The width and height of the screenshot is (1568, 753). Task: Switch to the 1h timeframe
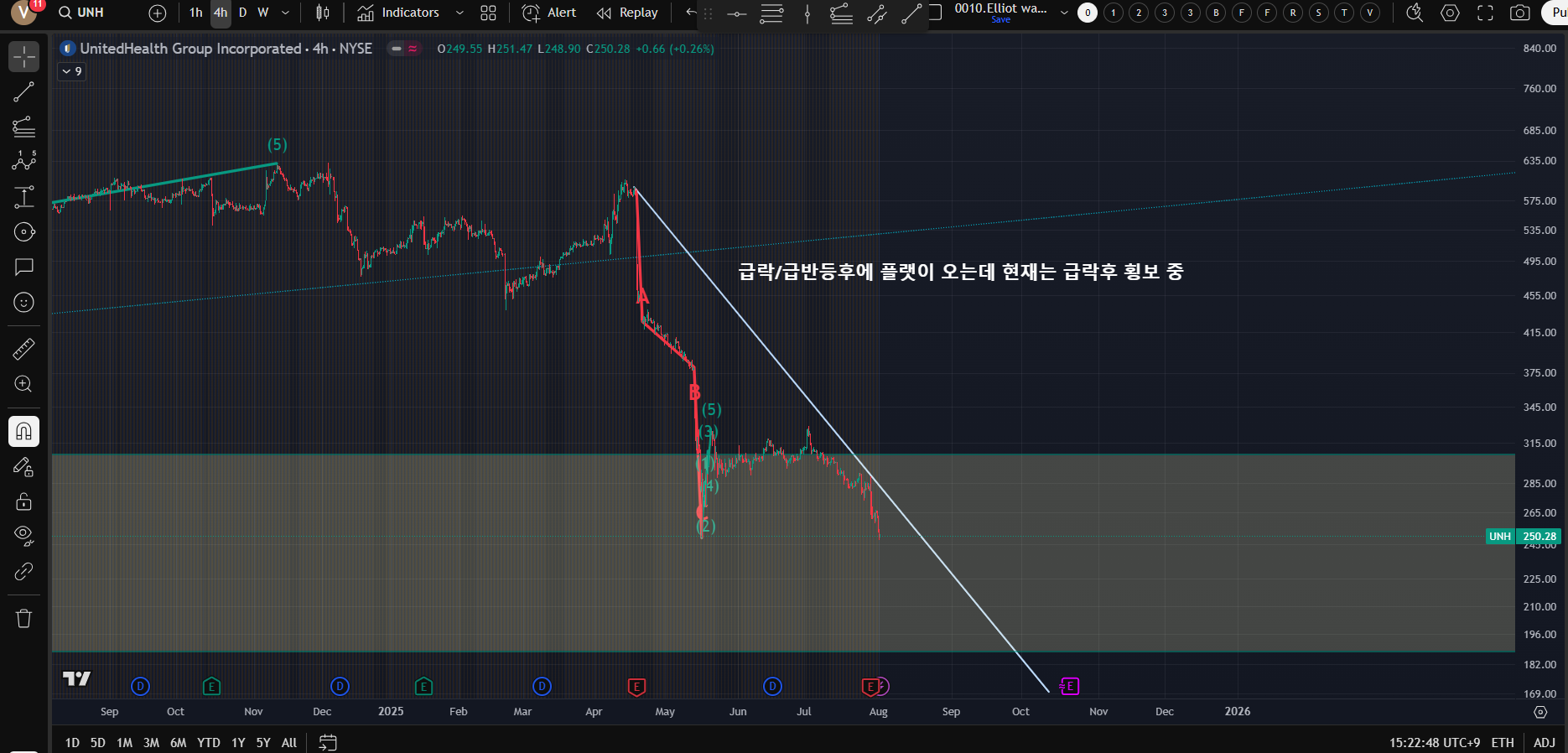(195, 13)
